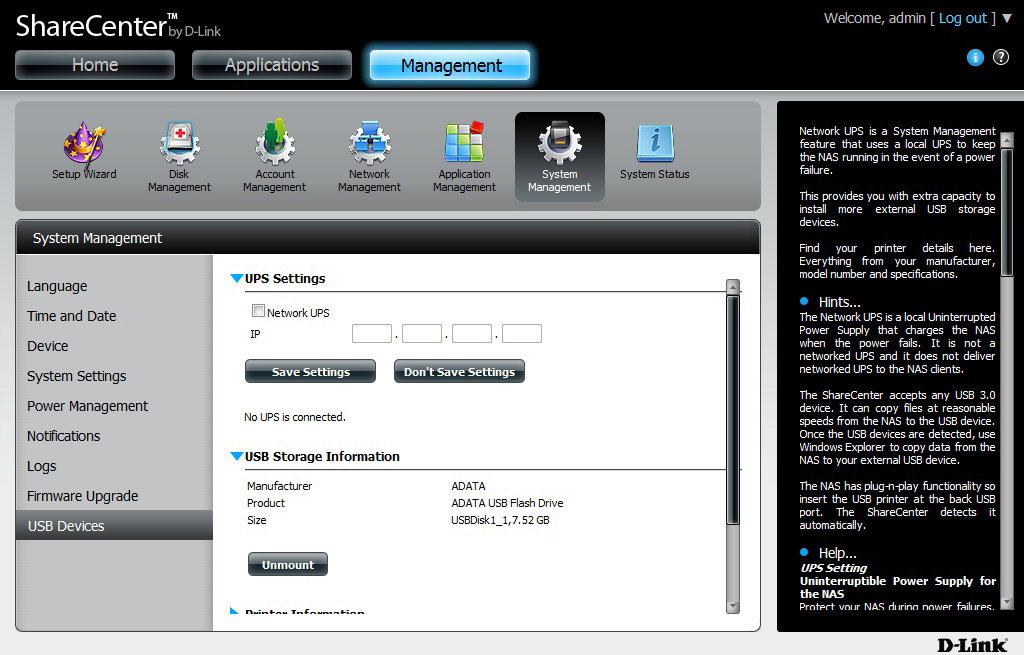Viewport: 1024px width, 655px height.
Task: Collapse the USB Storage Information section
Action: (x=236, y=456)
